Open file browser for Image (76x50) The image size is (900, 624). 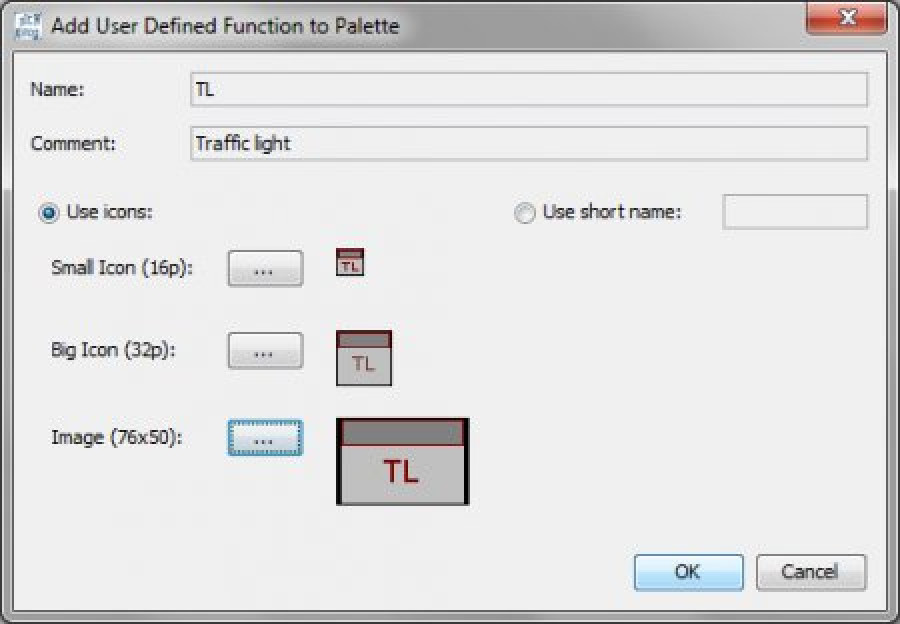[x=265, y=438]
